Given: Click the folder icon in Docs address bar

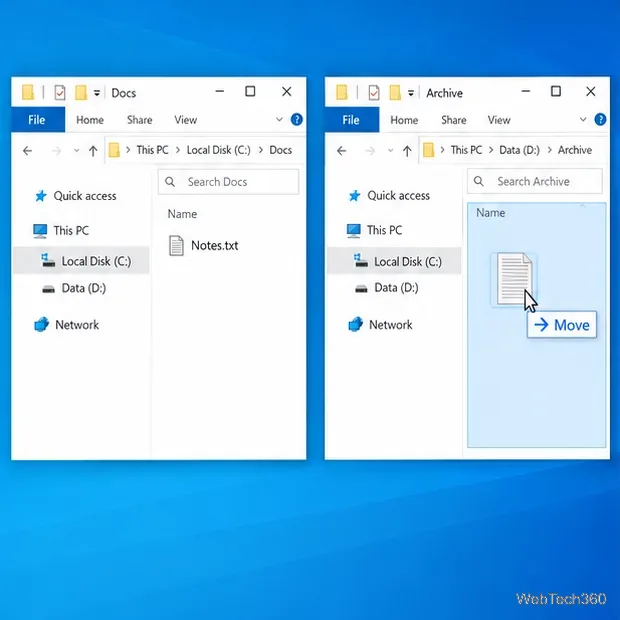Looking at the screenshot, I should click(114, 150).
